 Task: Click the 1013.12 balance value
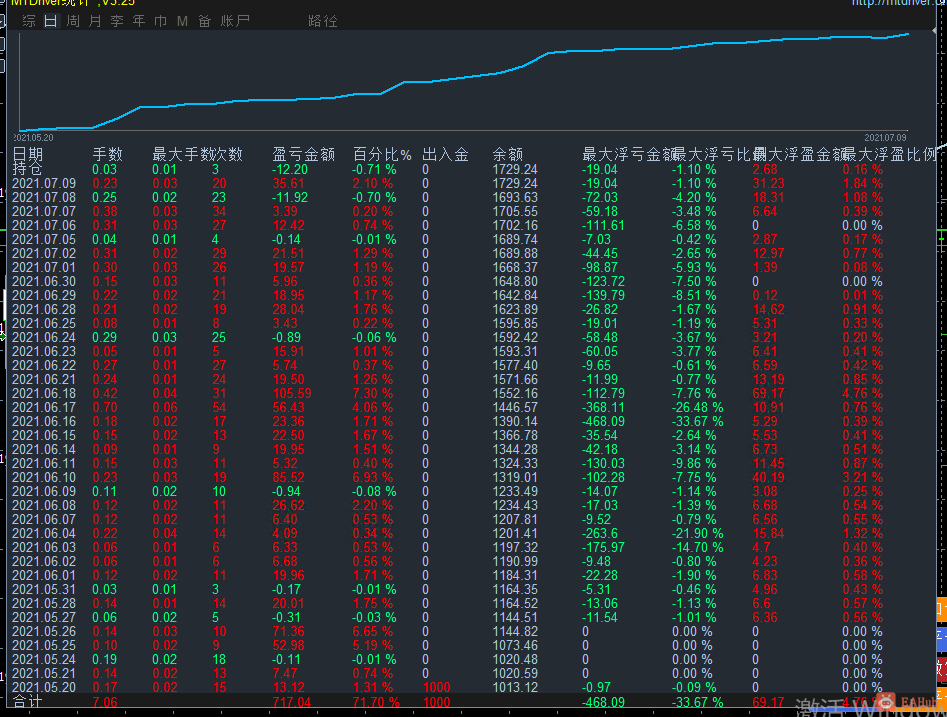(x=515, y=687)
